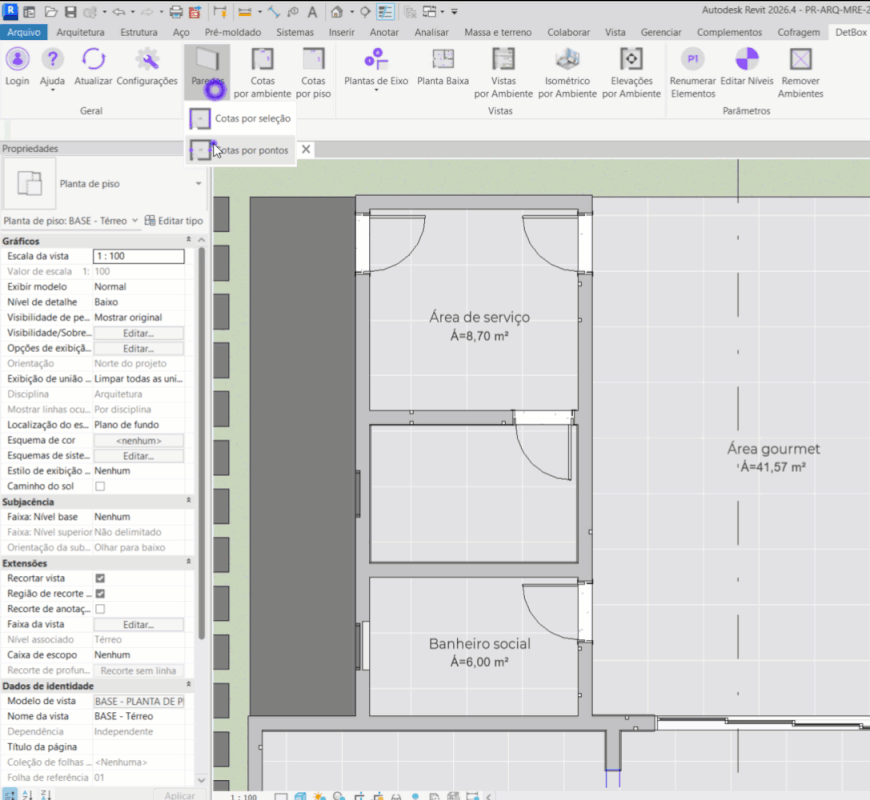Select the Cotas por piso tool
Screen dimensions: 870x800
(313, 73)
